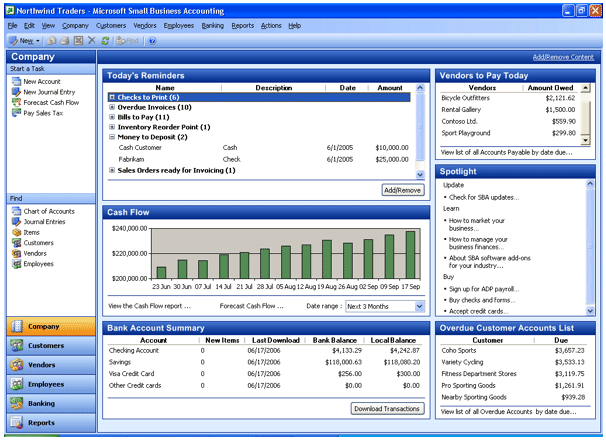The height and width of the screenshot is (441, 606).
Task: Click the Refresh icon in the toolbar
Action: coord(105,40)
